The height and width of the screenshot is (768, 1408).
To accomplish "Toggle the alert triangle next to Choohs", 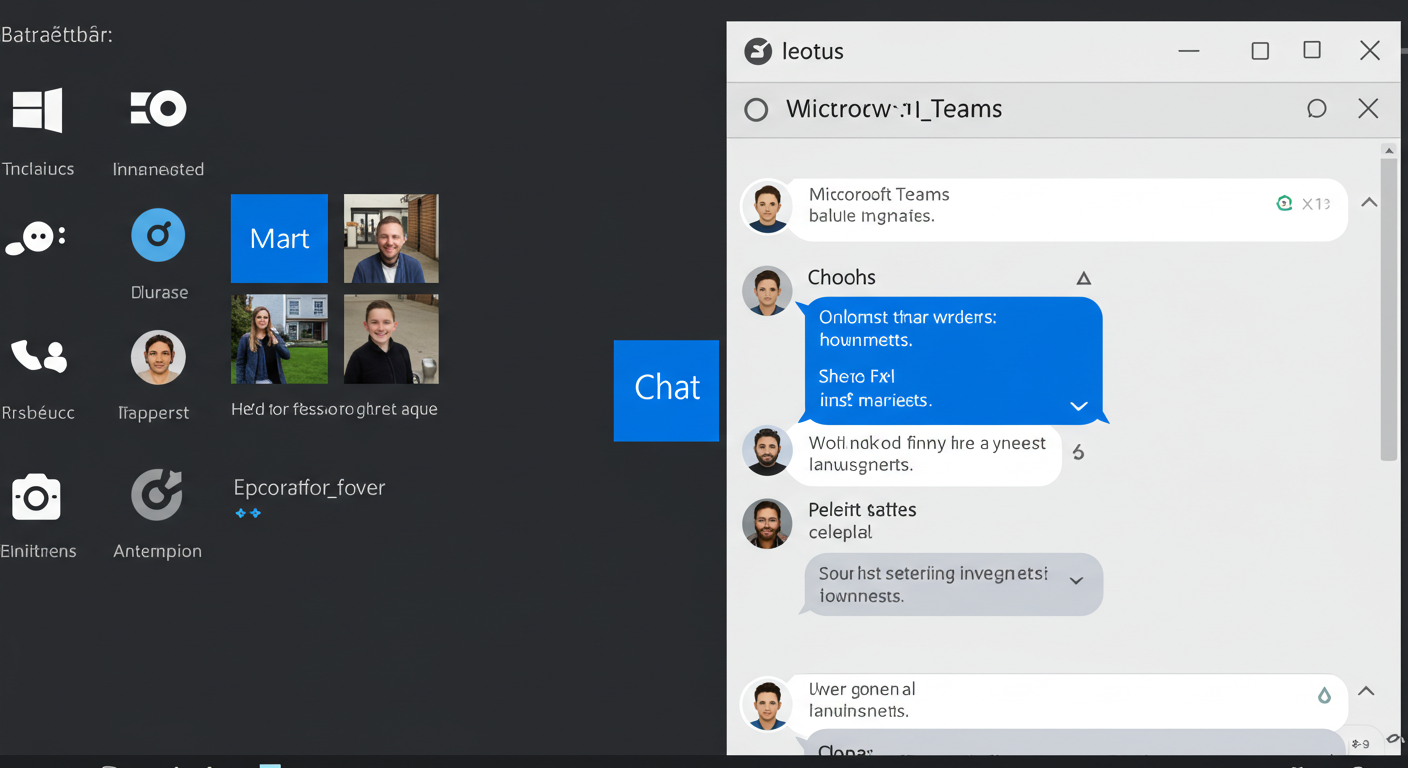I will (x=1084, y=277).
